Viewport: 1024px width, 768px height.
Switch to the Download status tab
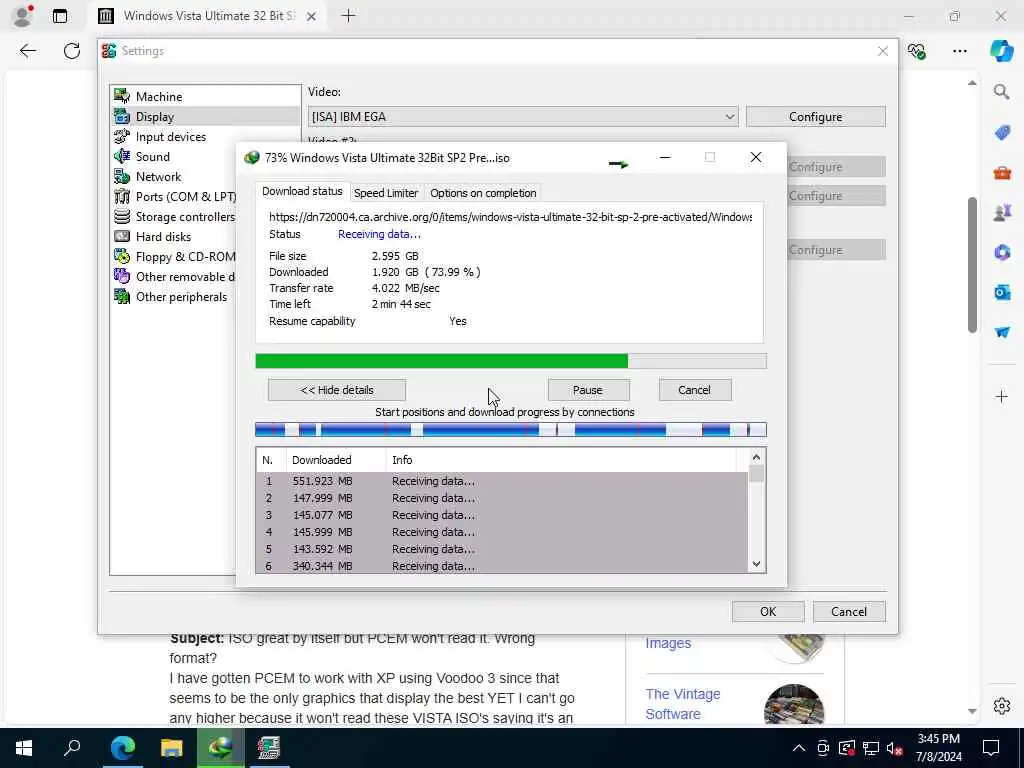click(302, 191)
